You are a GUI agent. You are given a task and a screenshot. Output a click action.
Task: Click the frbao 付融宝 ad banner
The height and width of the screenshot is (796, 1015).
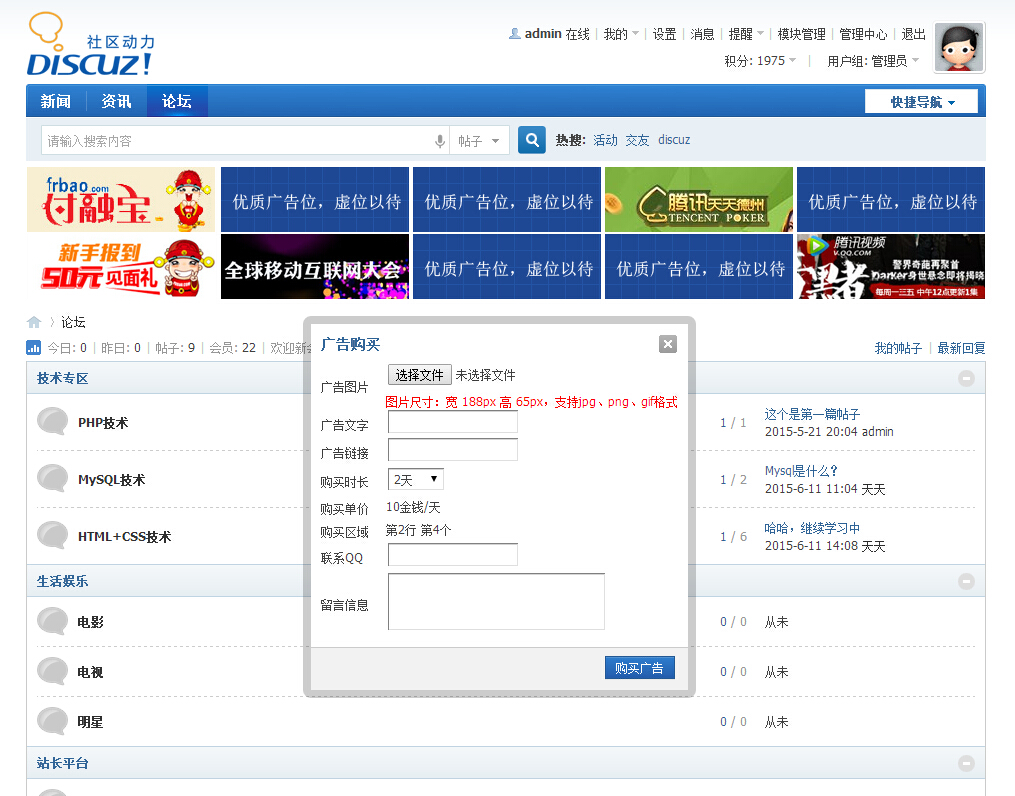click(120, 199)
